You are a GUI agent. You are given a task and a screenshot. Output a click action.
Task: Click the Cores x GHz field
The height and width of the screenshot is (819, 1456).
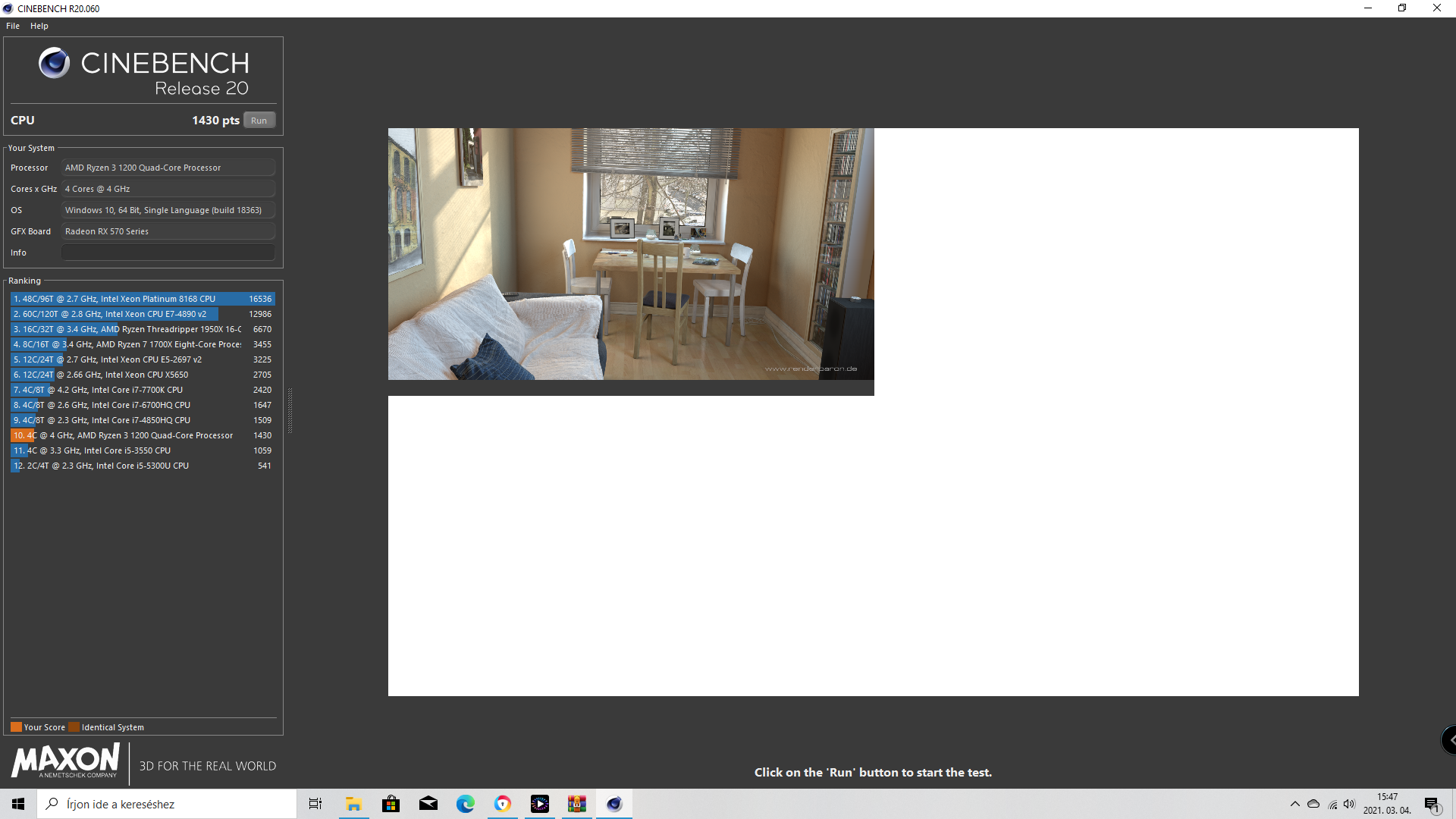point(168,189)
